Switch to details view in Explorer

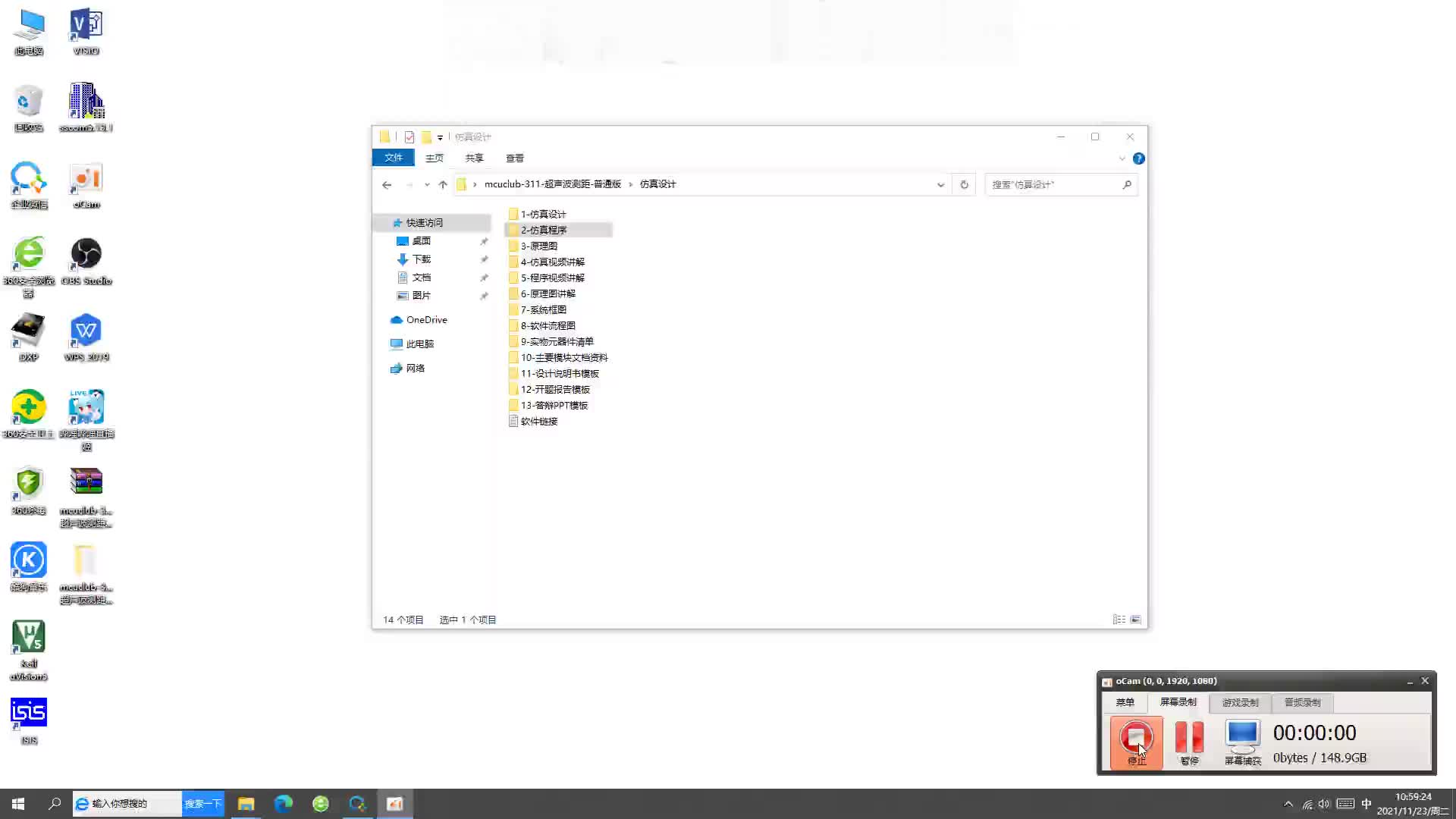(1119, 620)
